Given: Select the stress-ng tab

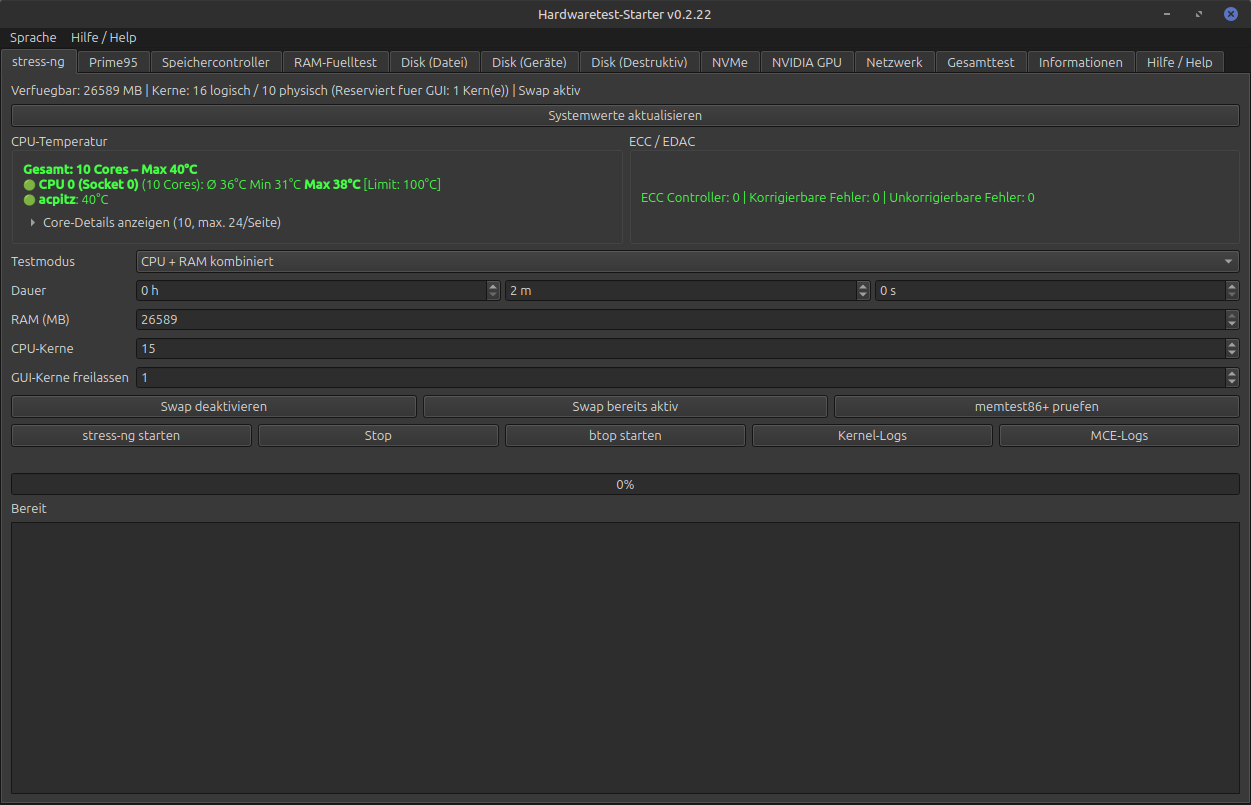Looking at the screenshot, I should coord(38,61).
